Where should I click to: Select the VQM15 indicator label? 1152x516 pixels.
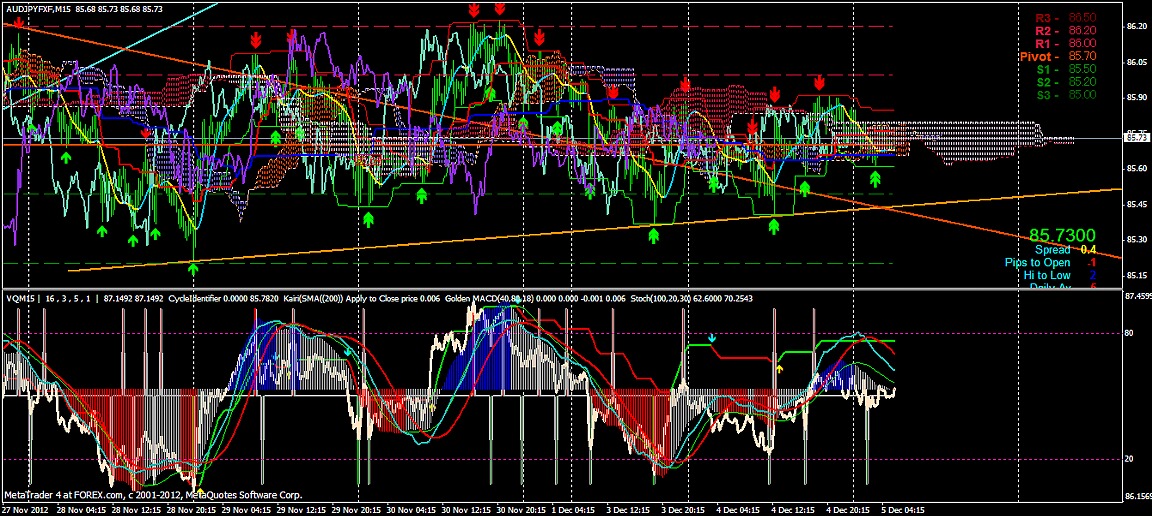tap(20, 298)
